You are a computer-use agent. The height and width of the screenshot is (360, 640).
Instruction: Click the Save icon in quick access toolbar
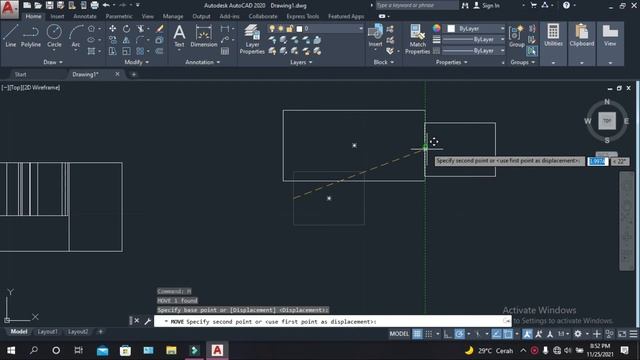(x=49, y=5)
